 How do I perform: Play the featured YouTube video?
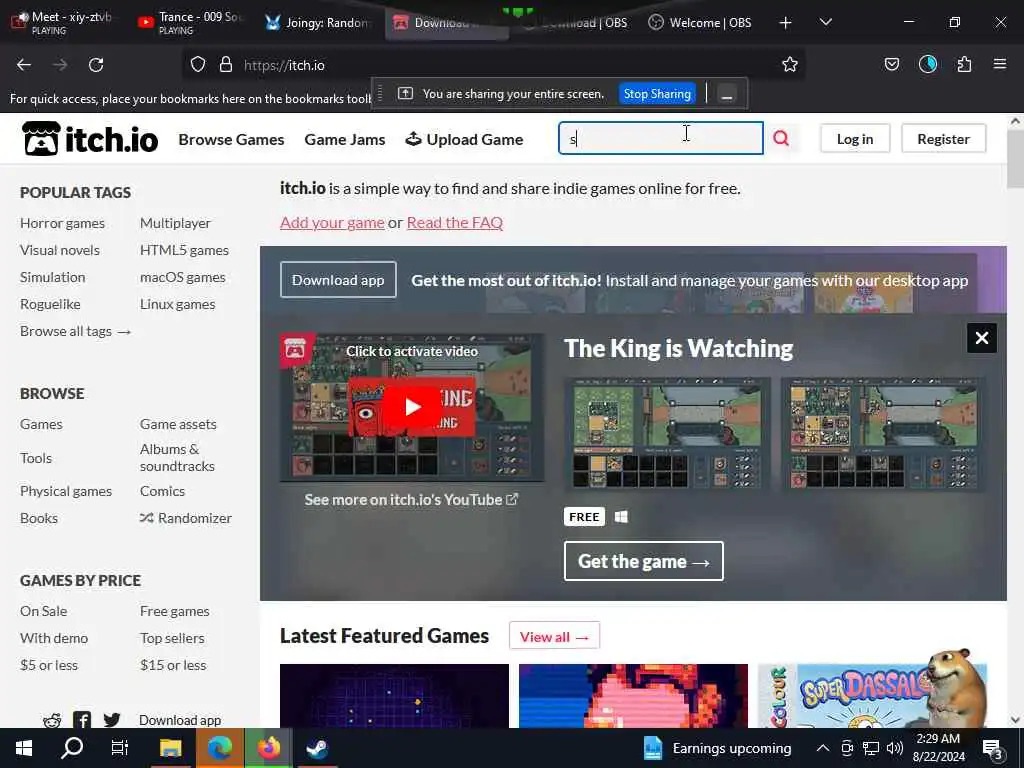pos(412,407)
